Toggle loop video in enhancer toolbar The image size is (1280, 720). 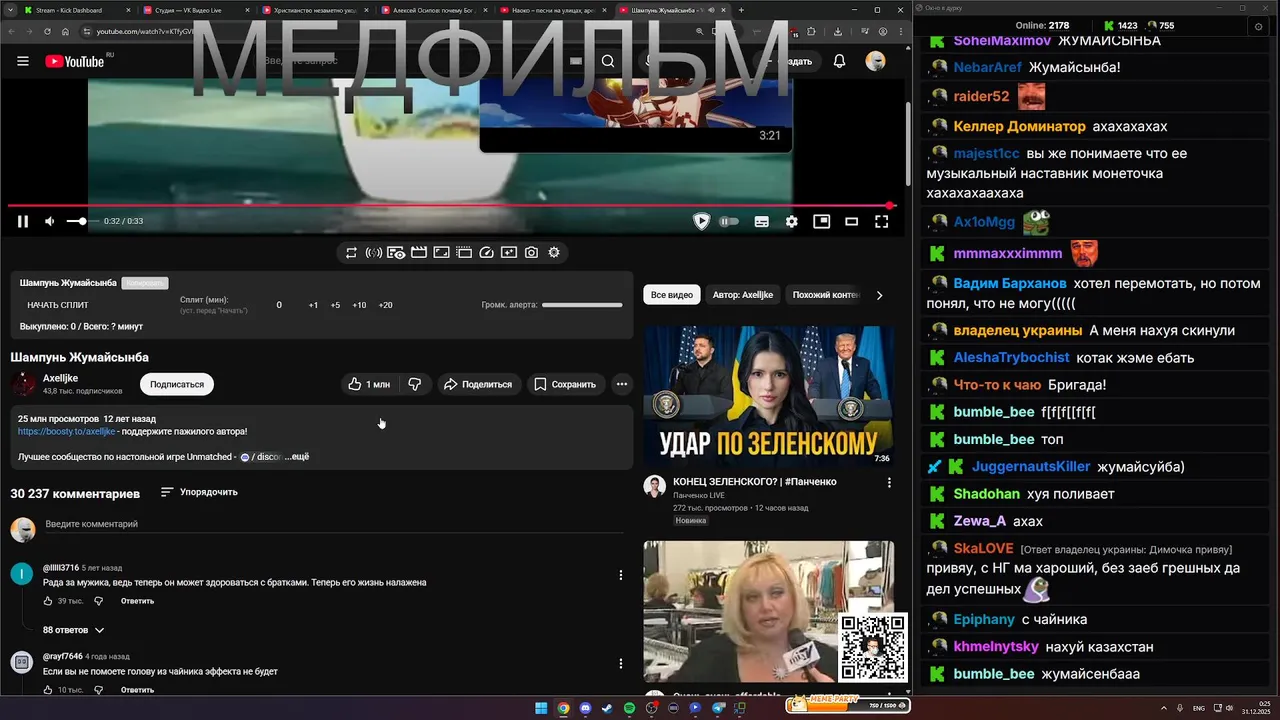351,253
